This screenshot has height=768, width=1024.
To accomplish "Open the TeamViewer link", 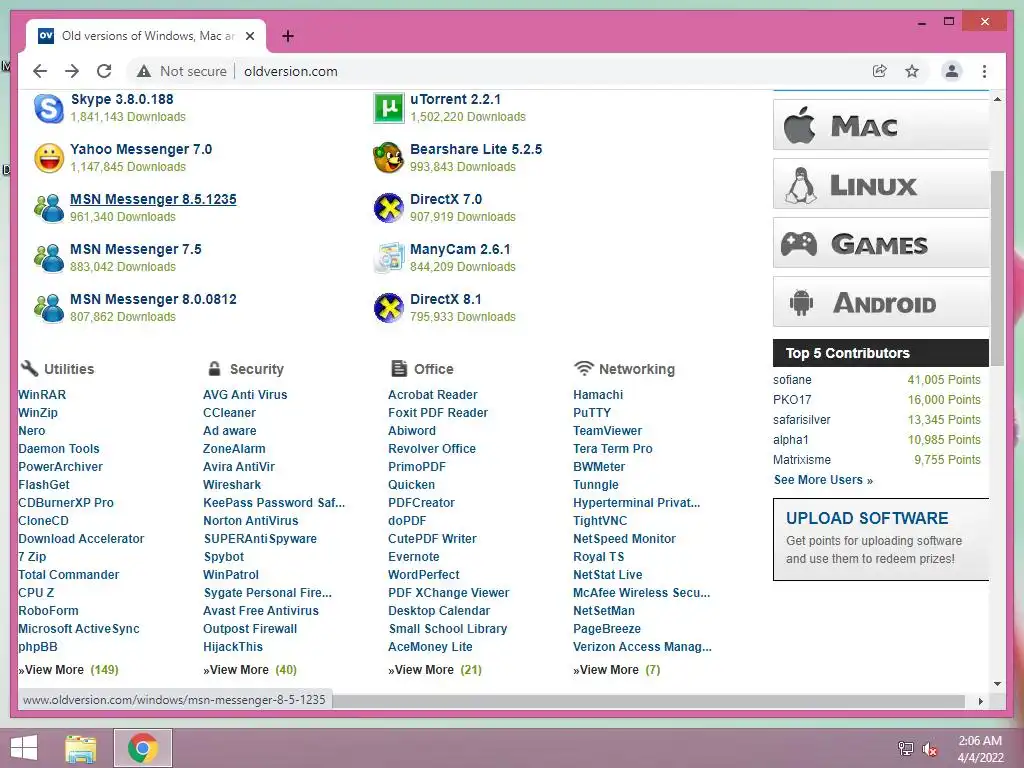I will tap(607, 430).
